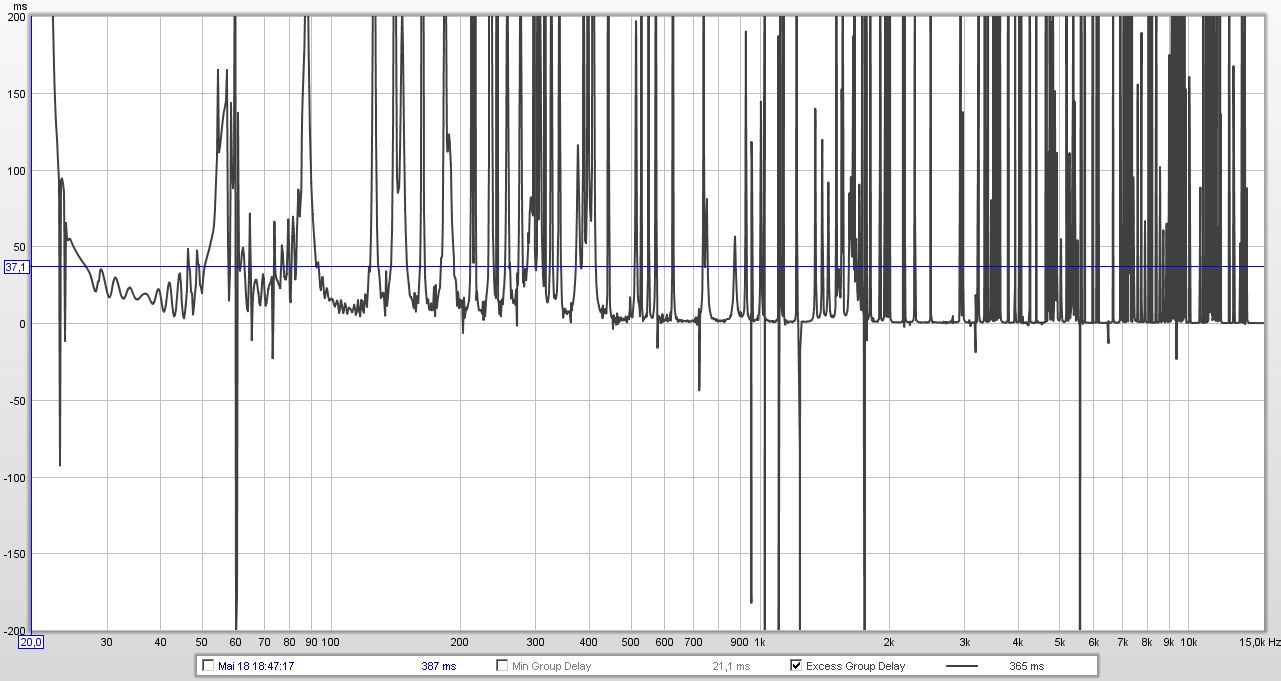Screen dimensions: 1281x681
Task: Click the 1k frequency axis label
Action: tap(760, 642)
